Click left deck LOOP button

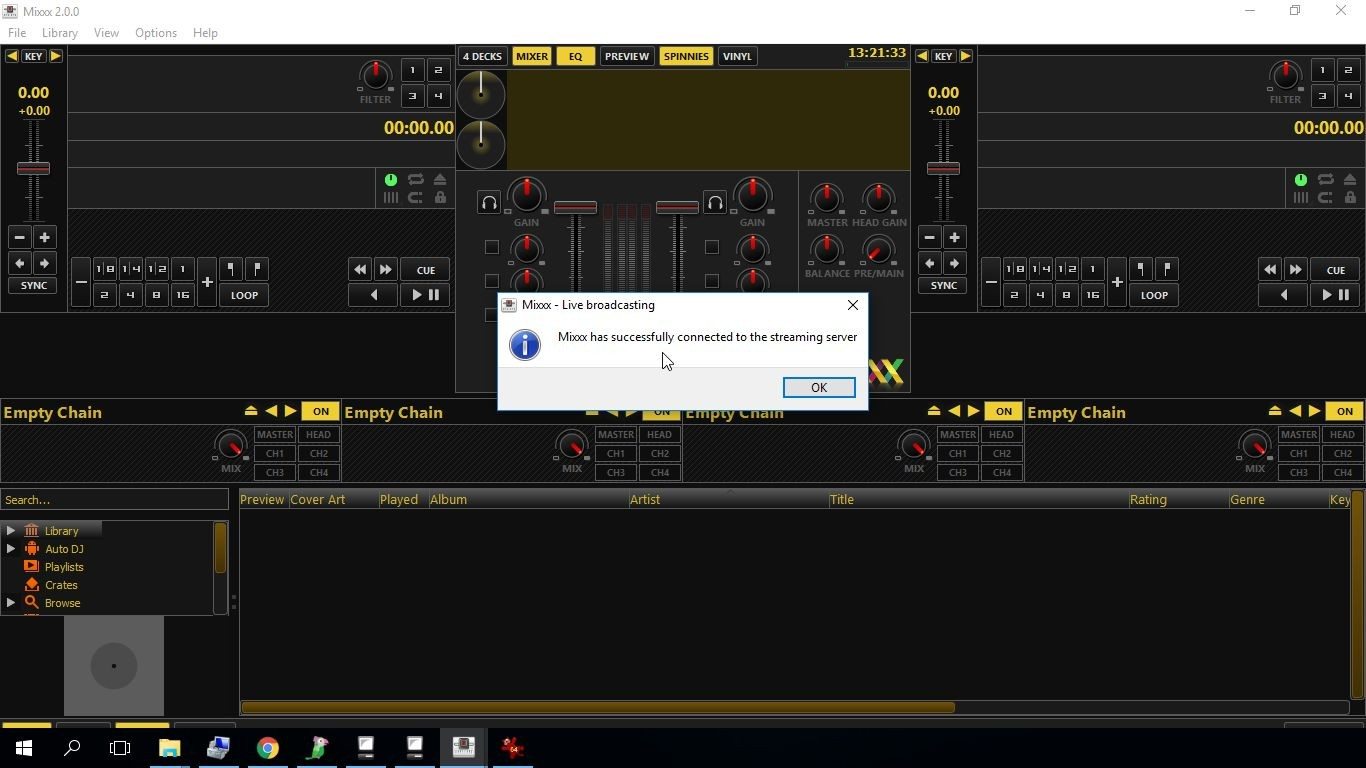point(244,295)
